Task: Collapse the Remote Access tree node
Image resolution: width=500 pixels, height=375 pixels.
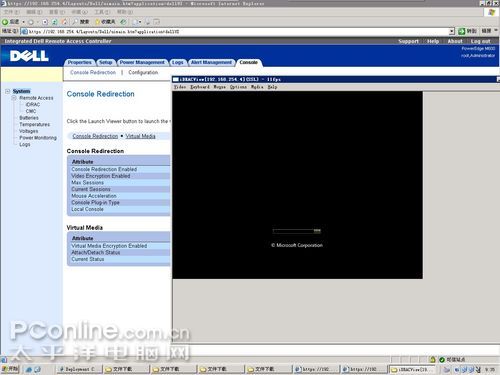Action: click(x=14, y=98)
